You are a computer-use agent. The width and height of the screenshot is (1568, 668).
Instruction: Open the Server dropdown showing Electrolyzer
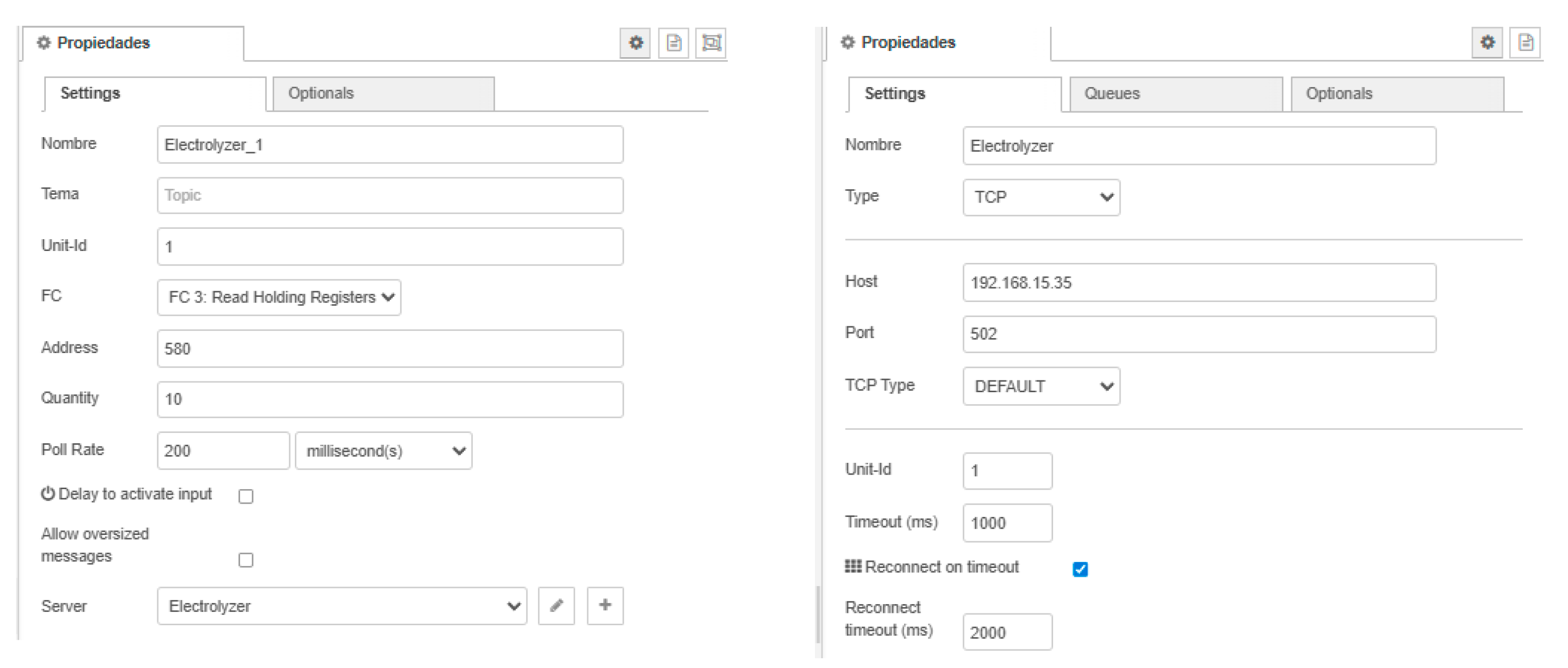342,606
